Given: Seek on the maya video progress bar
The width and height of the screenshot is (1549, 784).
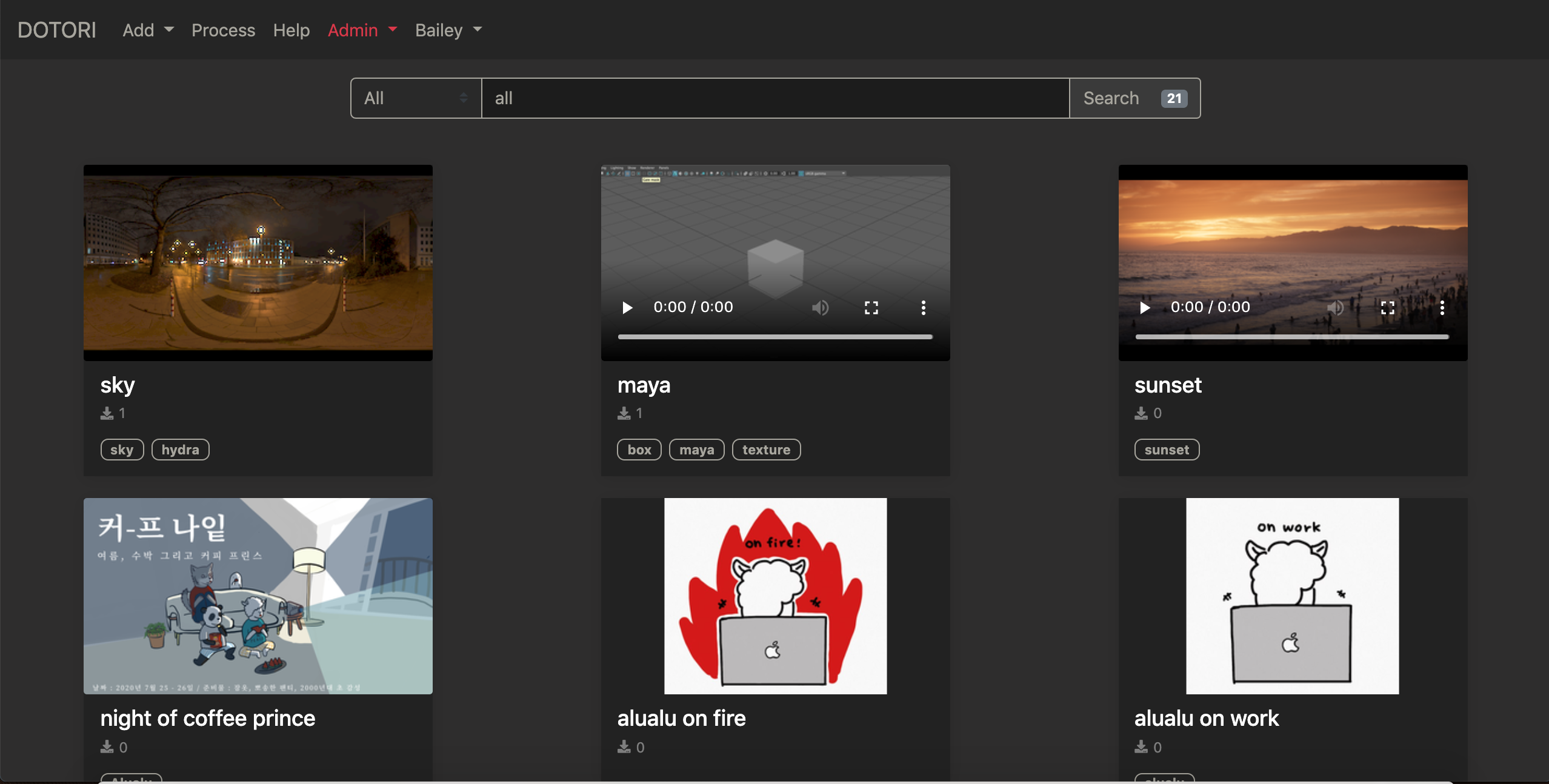Looking at the screenshot, I should coord(774,337).
